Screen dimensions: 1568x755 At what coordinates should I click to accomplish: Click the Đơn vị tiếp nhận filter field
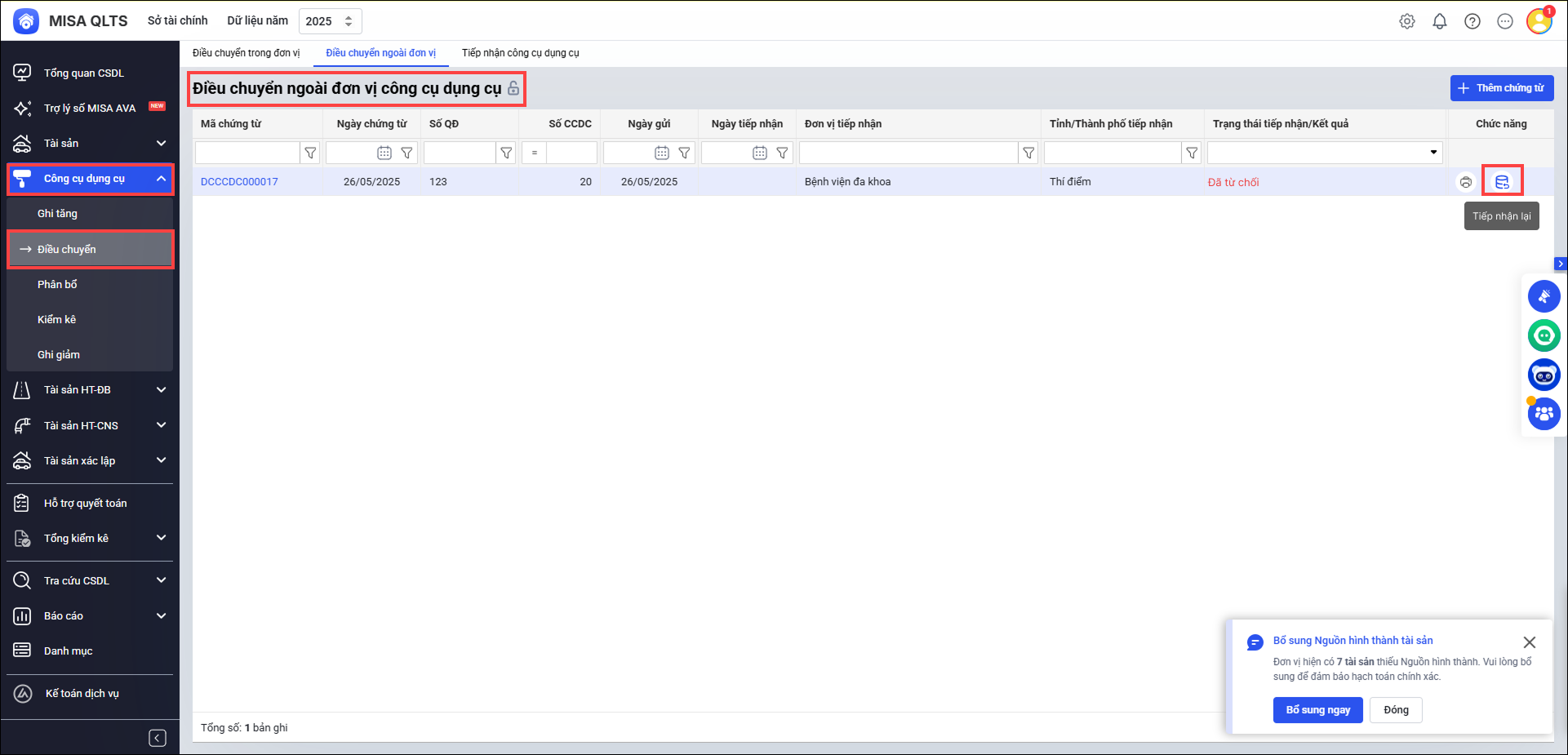point(908,153)
